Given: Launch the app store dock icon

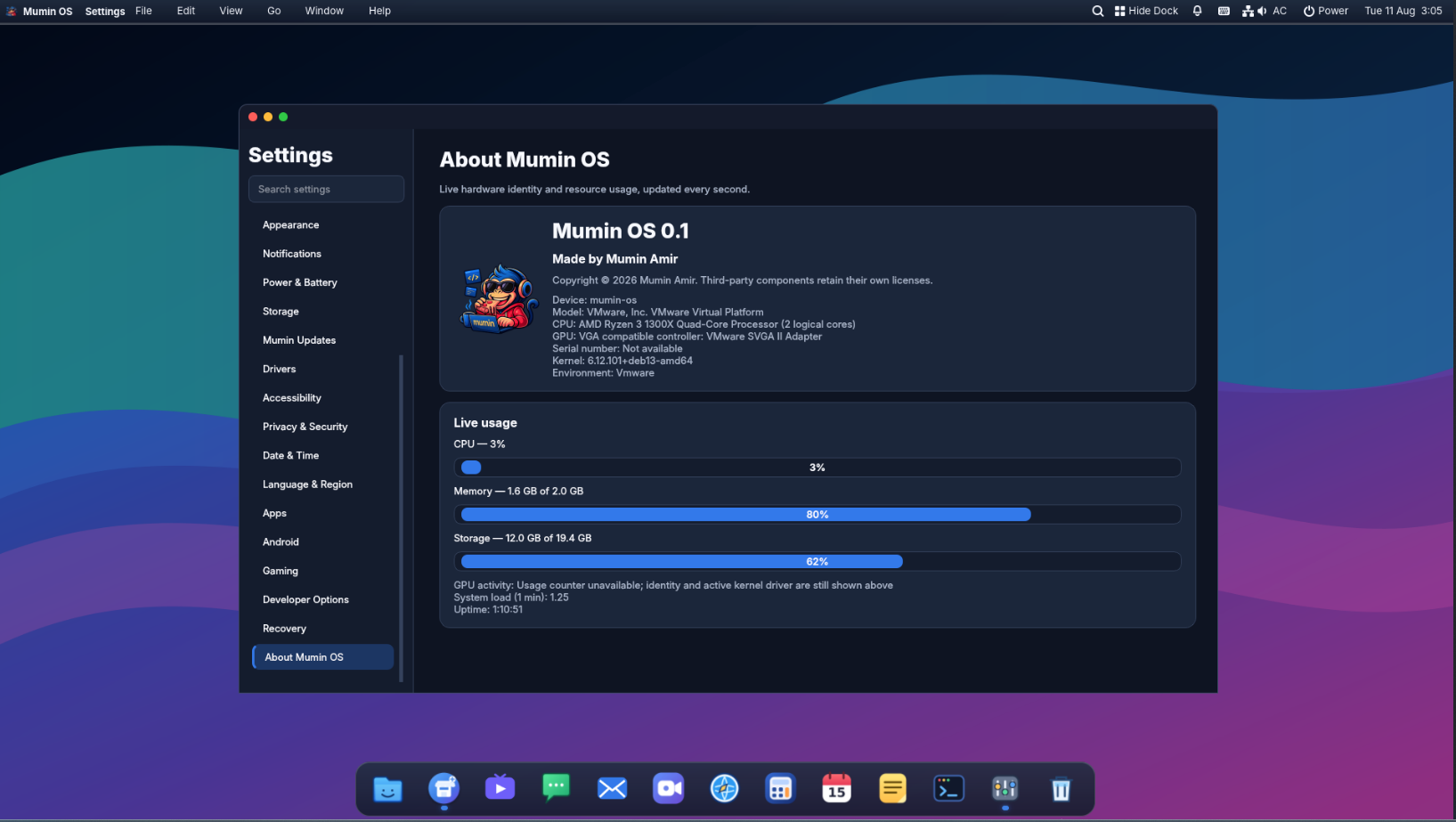Looking at the screenshot, I should [x=443, y=789].
